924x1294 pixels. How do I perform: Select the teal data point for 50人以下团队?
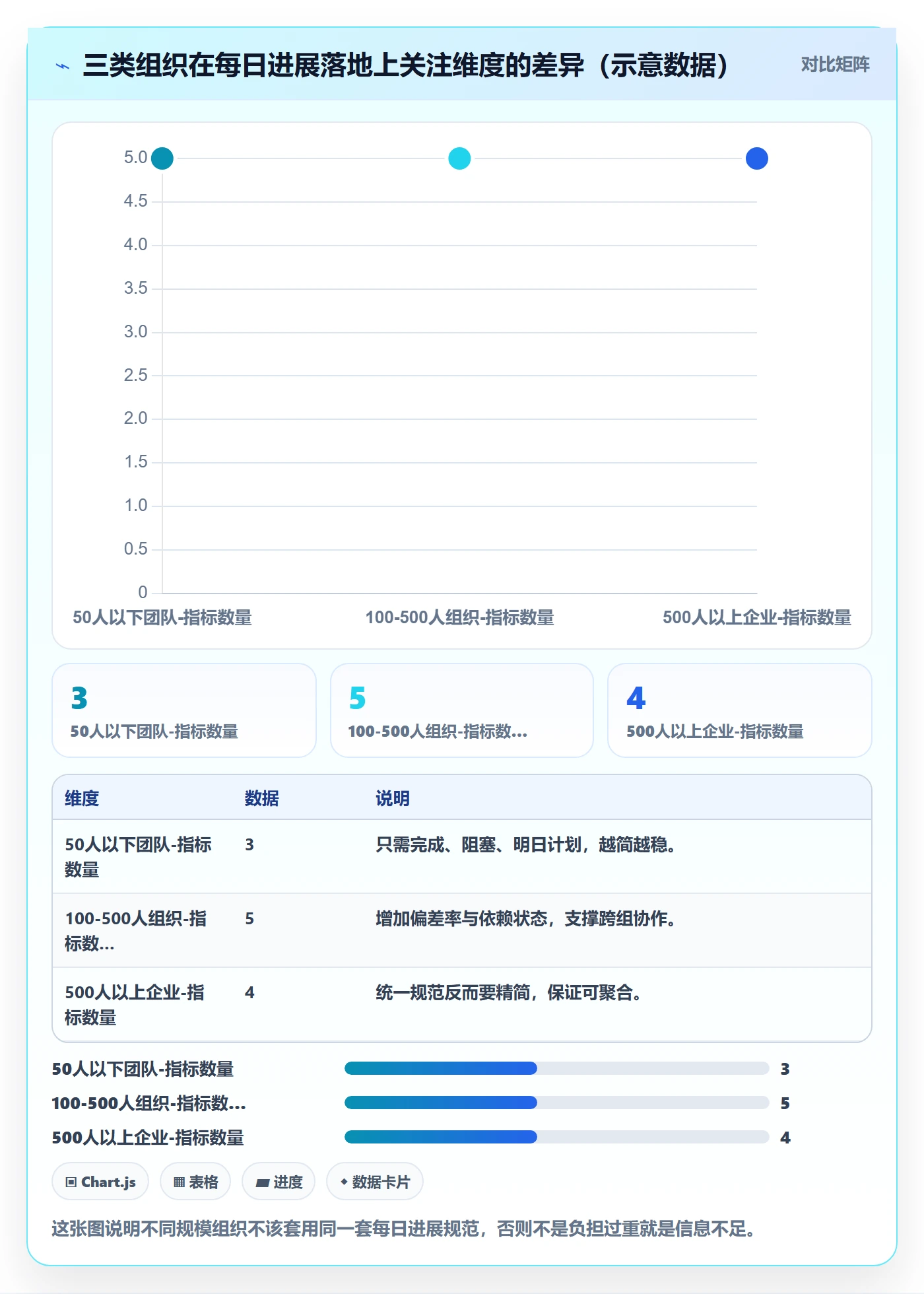pyautogui.click(x=162, y=158)
